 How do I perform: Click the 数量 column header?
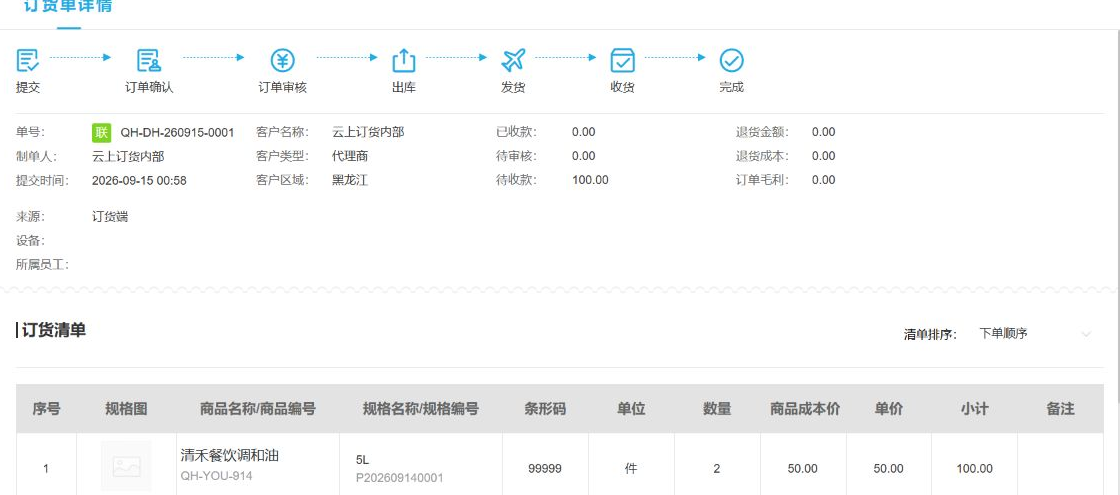tap(717, 409)
